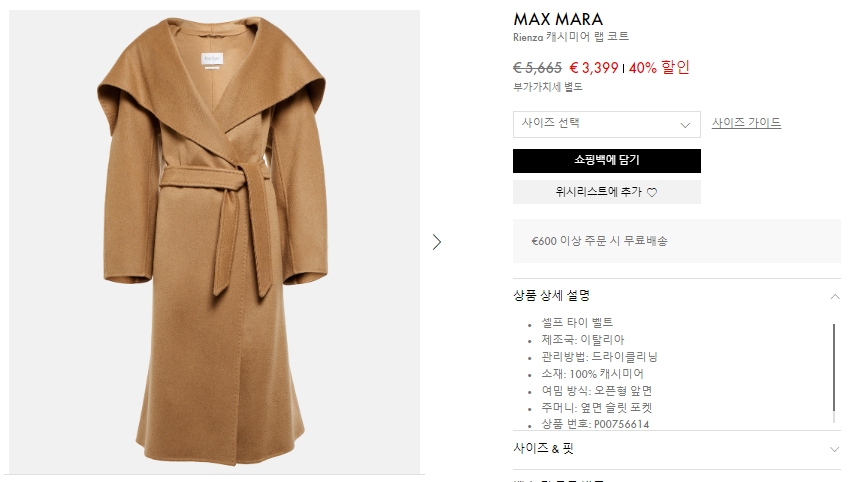Click the chevron arrow inside size selector
Viewport: 849px width, 482px height.
685,125
